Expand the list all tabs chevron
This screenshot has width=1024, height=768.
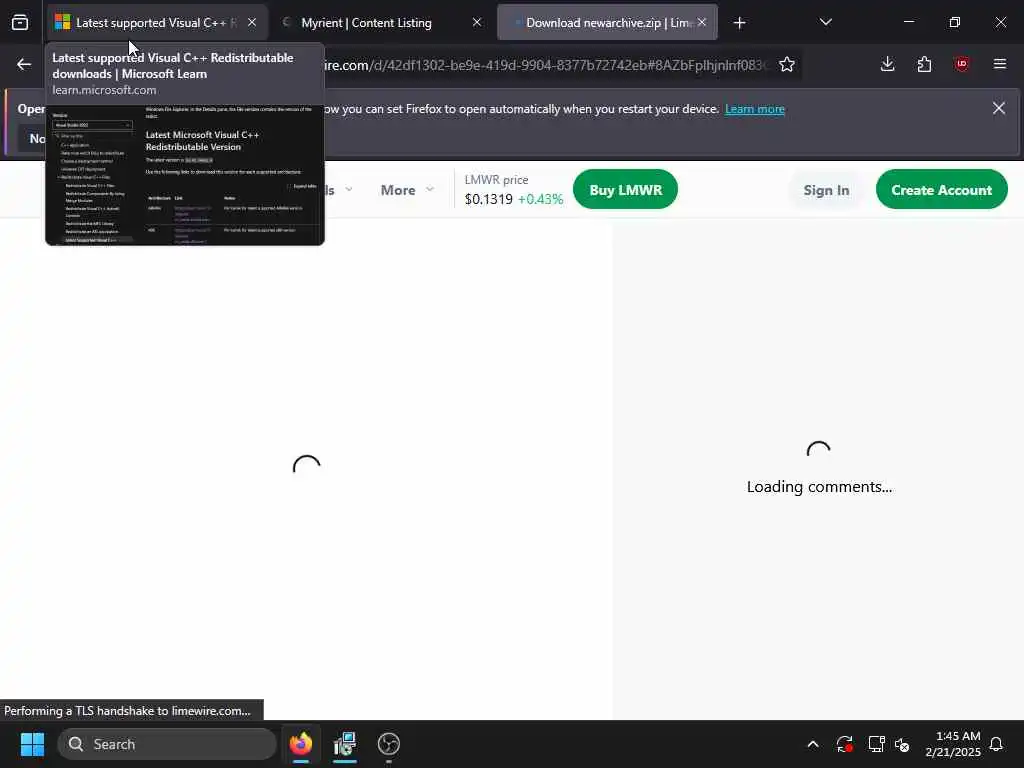point(825,23)
